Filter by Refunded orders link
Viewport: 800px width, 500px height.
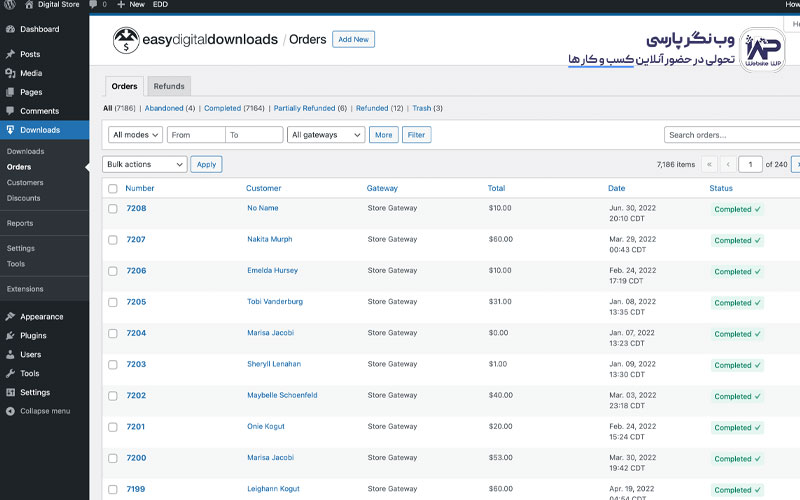372,108
